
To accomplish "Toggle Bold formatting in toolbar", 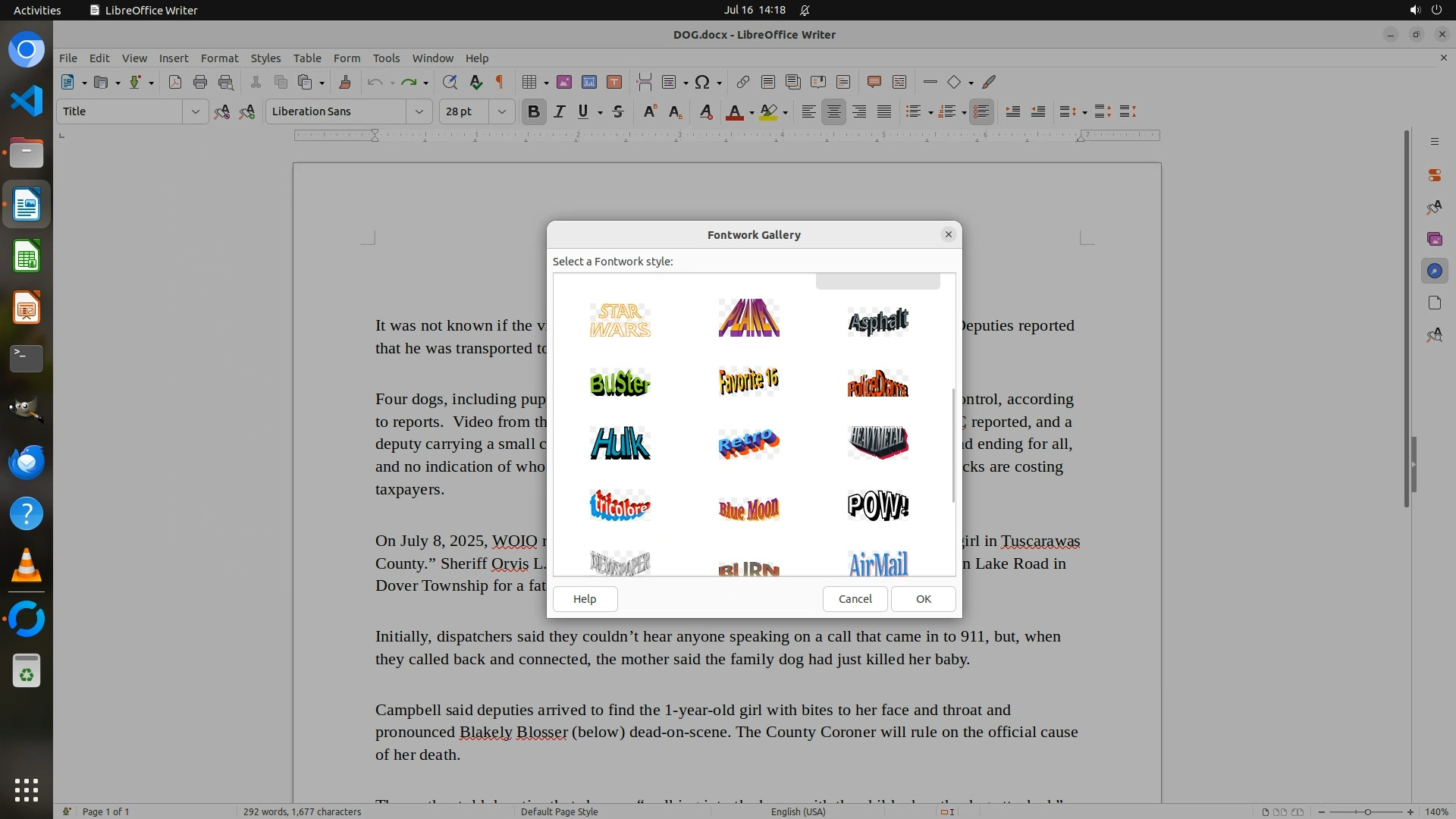I will 533,111.
